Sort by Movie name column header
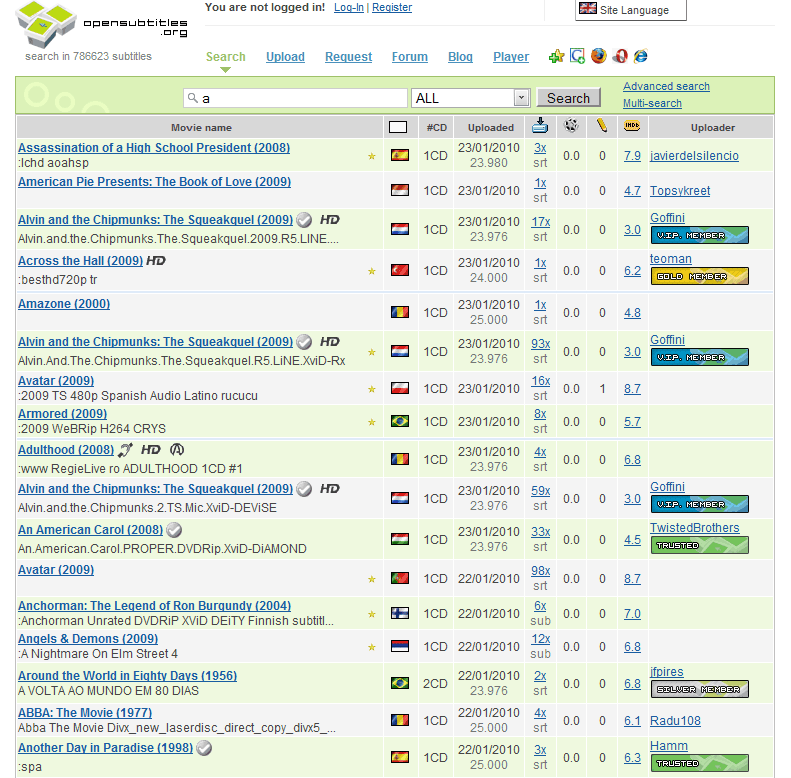The image size is (791, 778). [201, 128]
